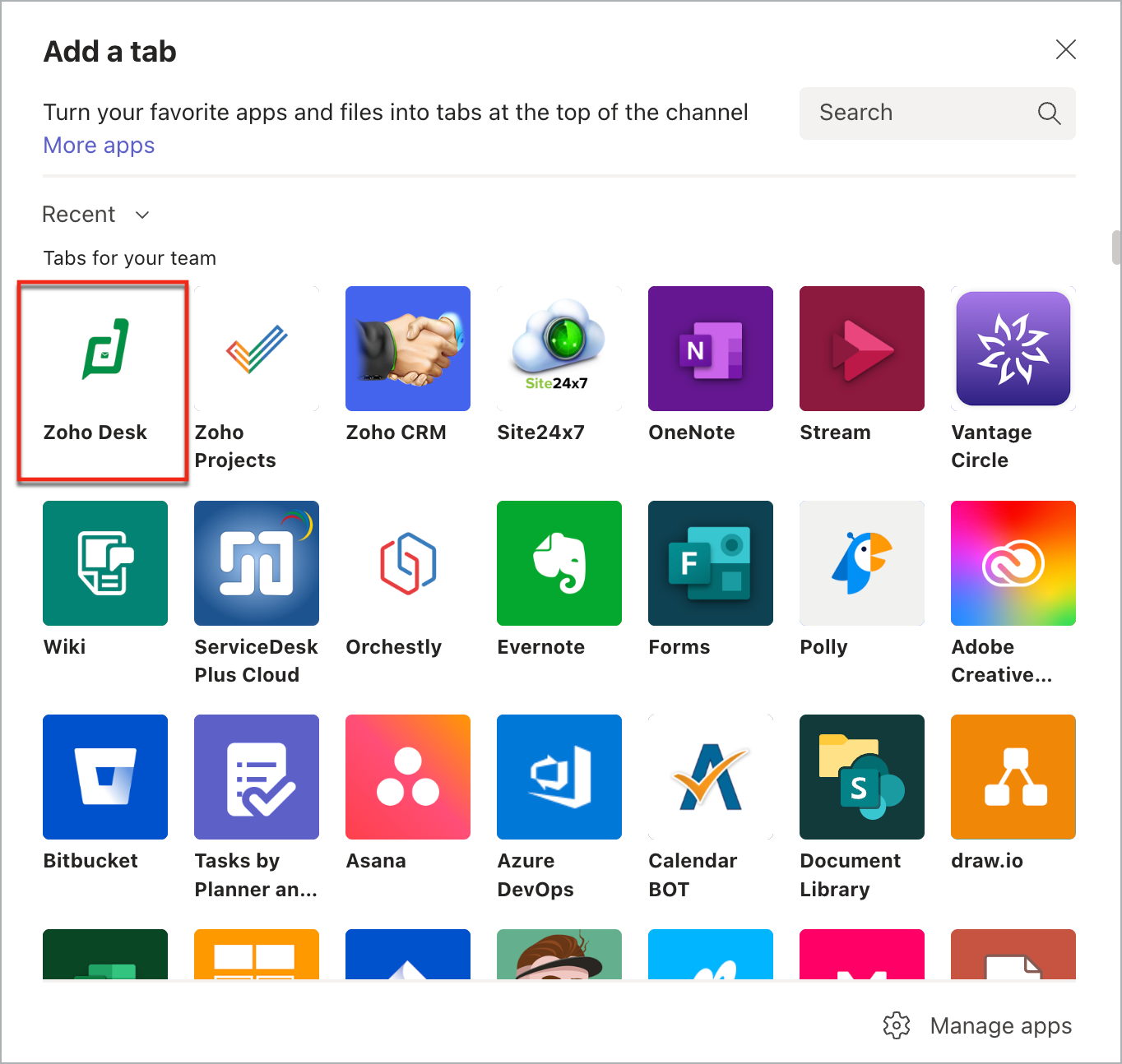Click the Evernote label text
Screen dimensions: 1122x1064
click(x=541, y=647)
